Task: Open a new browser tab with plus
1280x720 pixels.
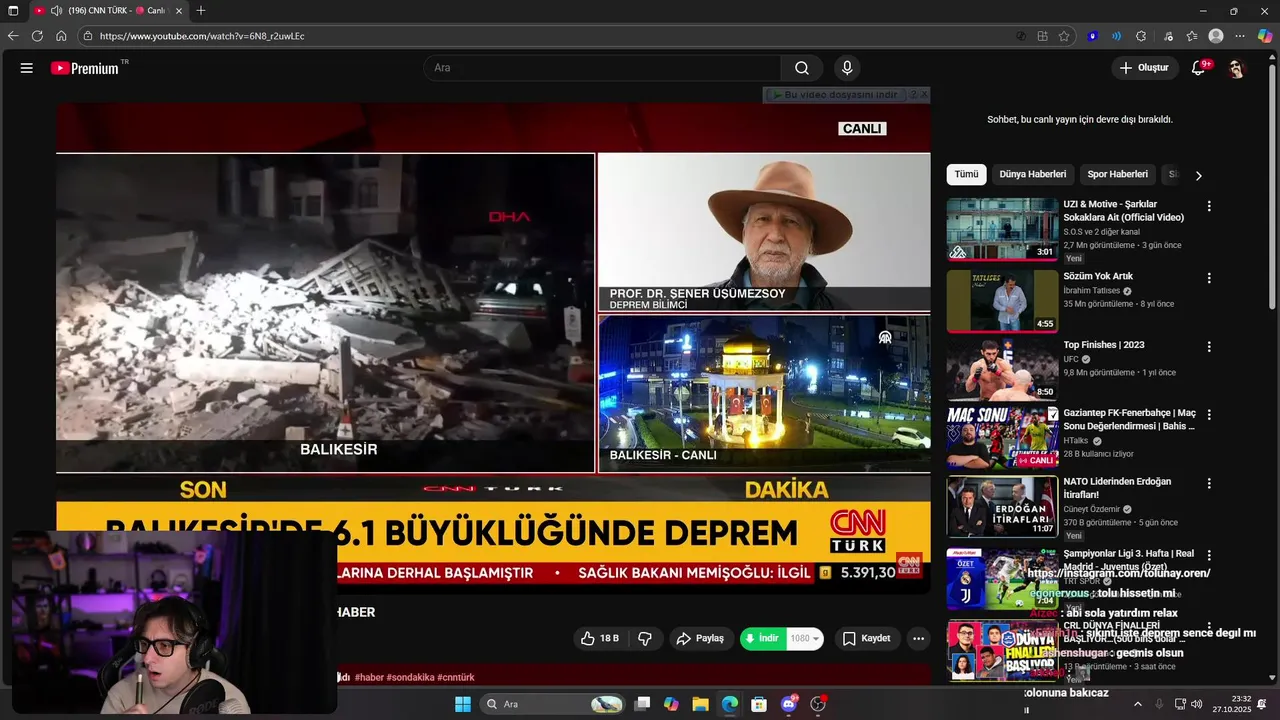Action: (200, 10)
